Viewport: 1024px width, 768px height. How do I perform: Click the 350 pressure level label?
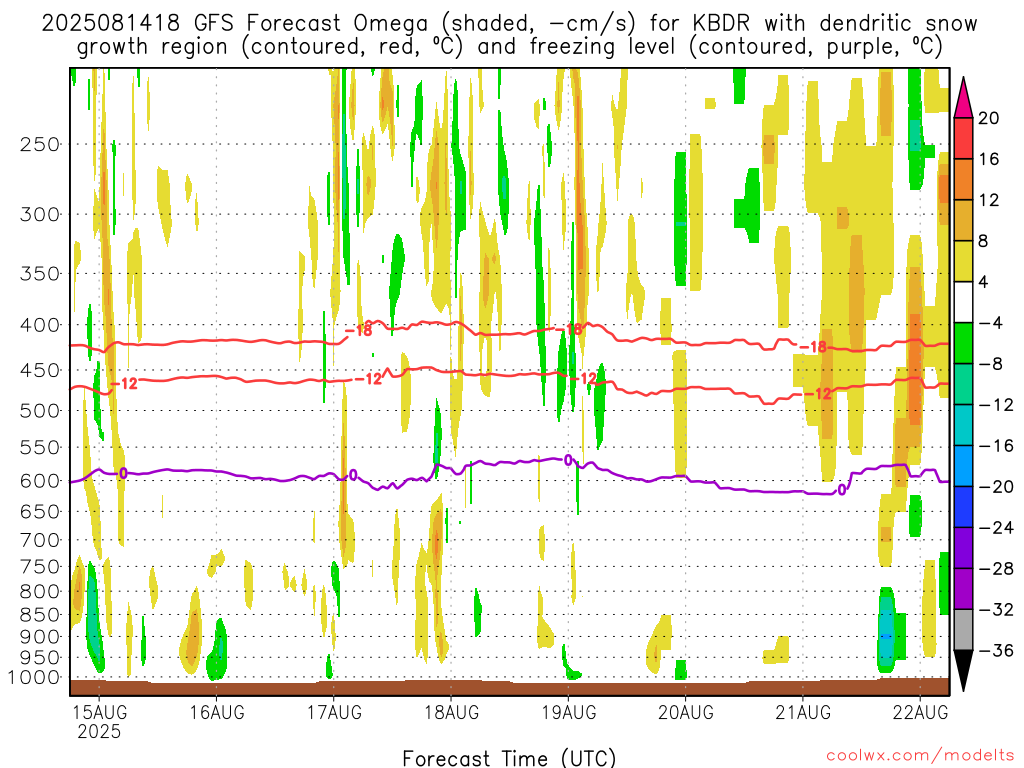point(40,274)
